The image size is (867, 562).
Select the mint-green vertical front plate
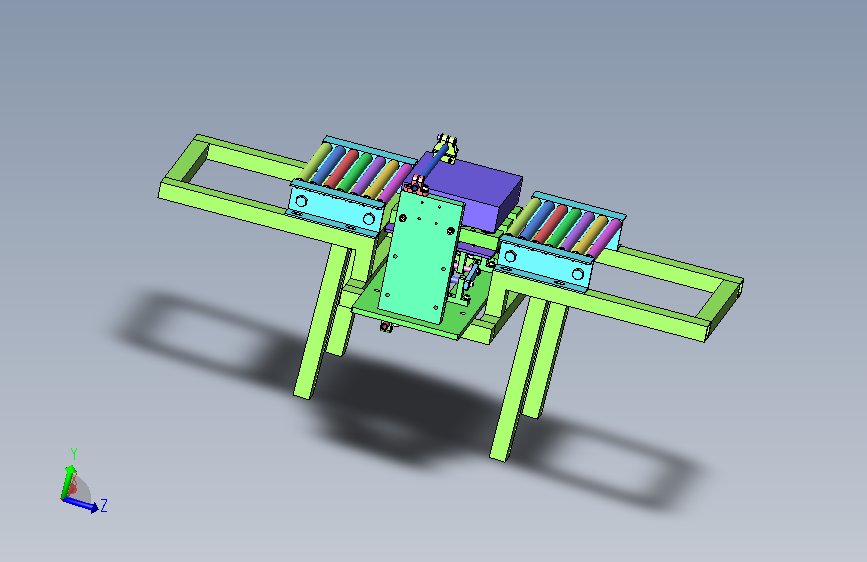[x=421, y=257]
